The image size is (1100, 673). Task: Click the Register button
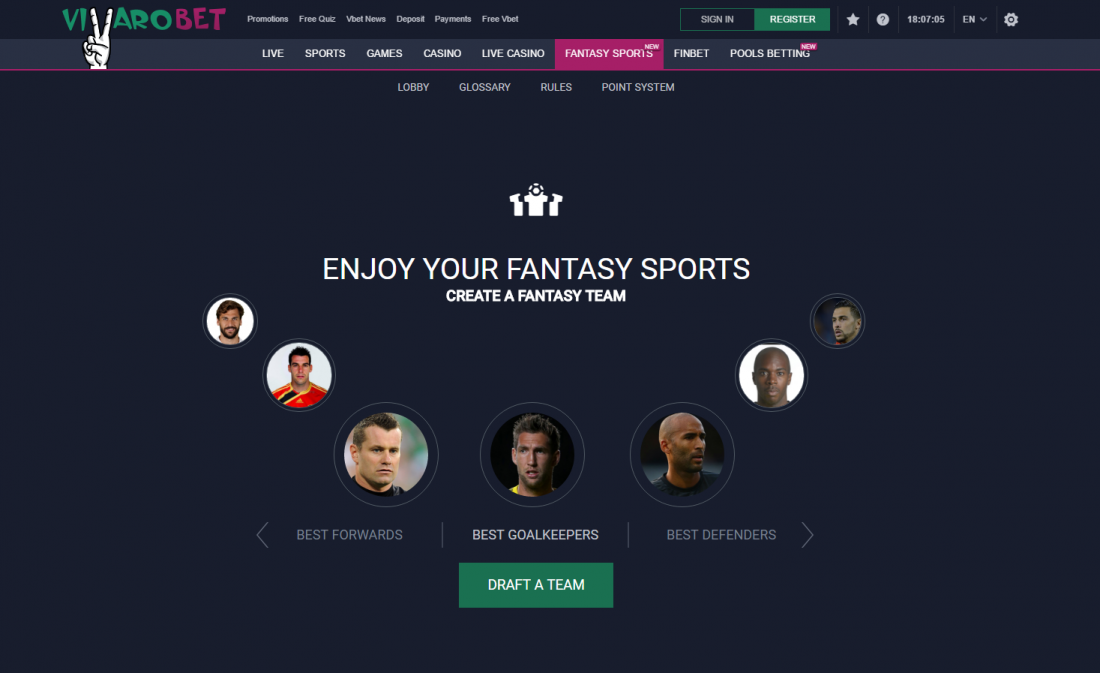point(792,20)
